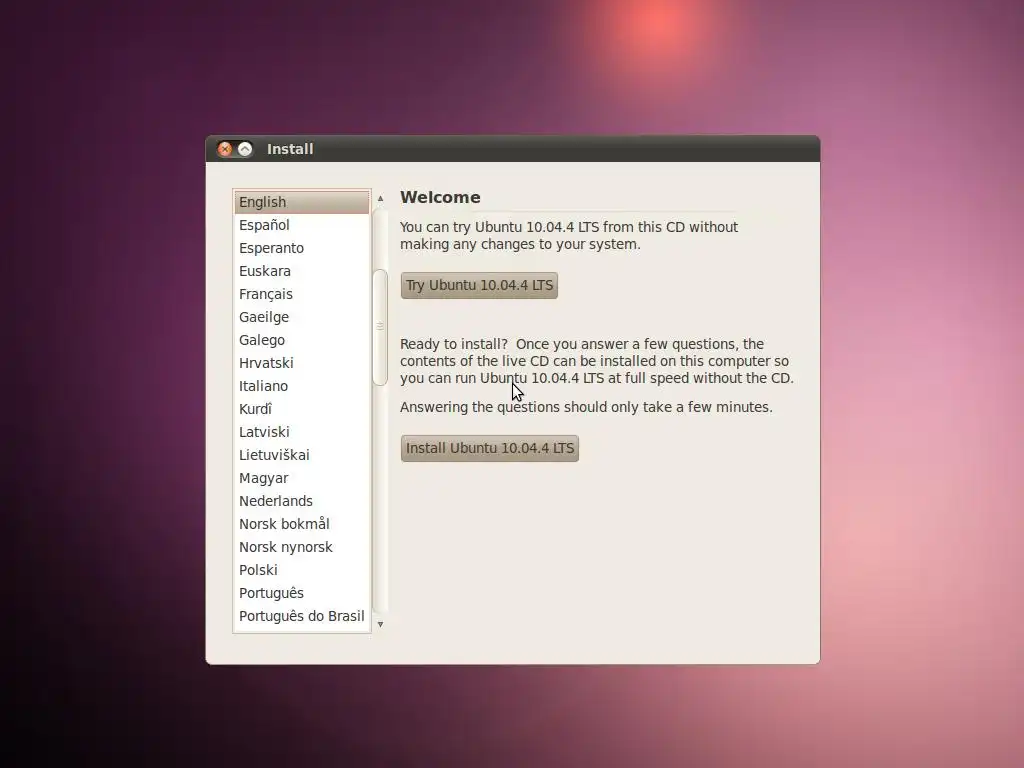Select Italiano in the list
Screen dimensions: 1024x768
(x=302, y=386)
